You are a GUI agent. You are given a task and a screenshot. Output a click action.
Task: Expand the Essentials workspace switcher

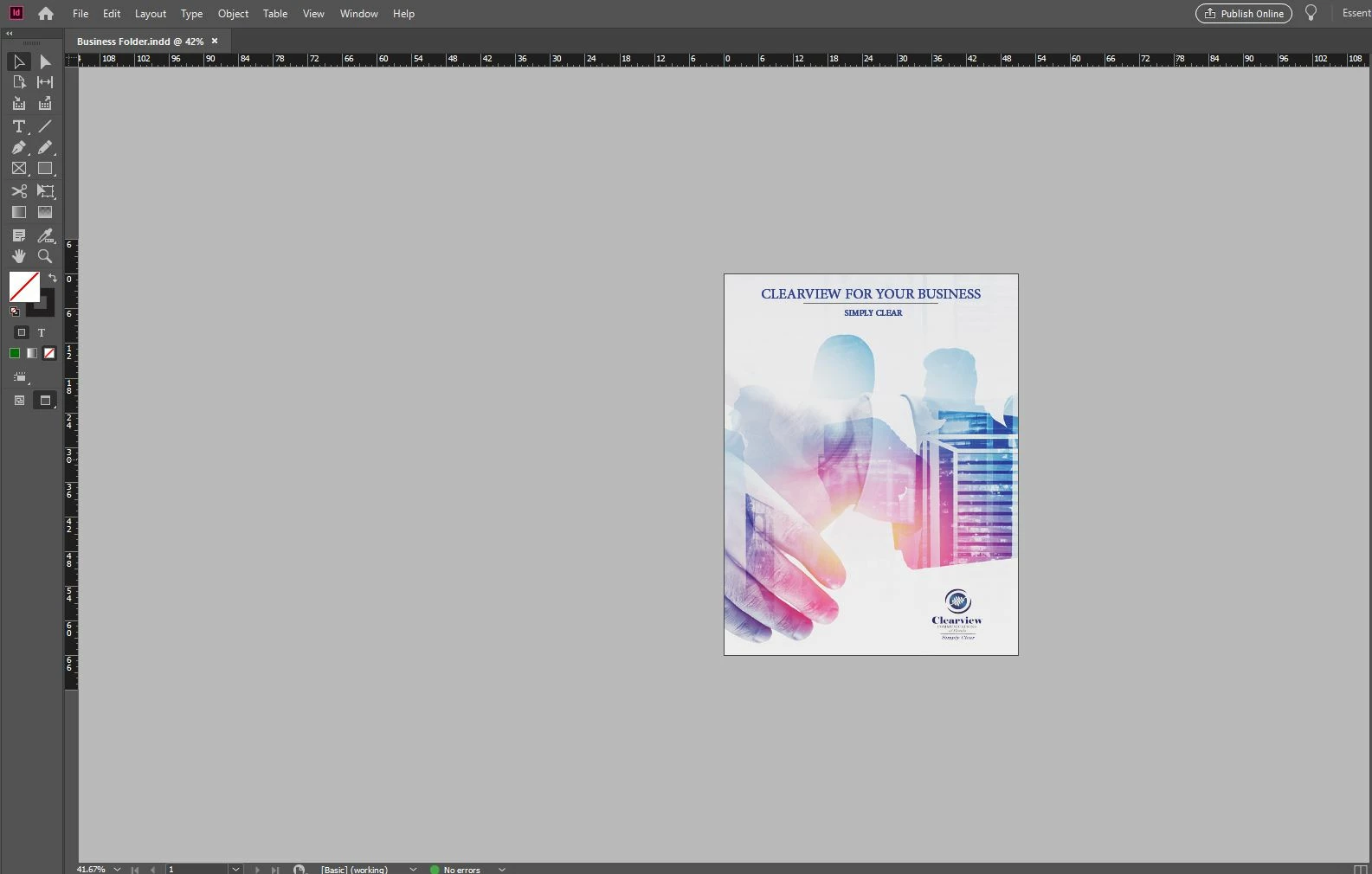pos(1356,13)
